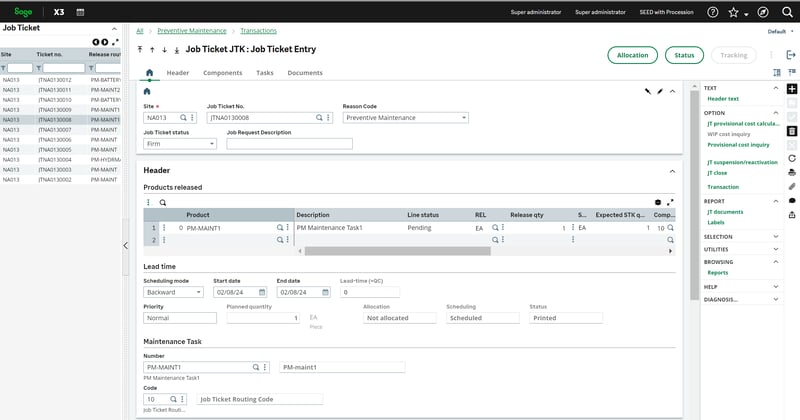This screenshot has width=800, height=420.
Task: Open the Help question mark icon
Action: click(712, 12)
